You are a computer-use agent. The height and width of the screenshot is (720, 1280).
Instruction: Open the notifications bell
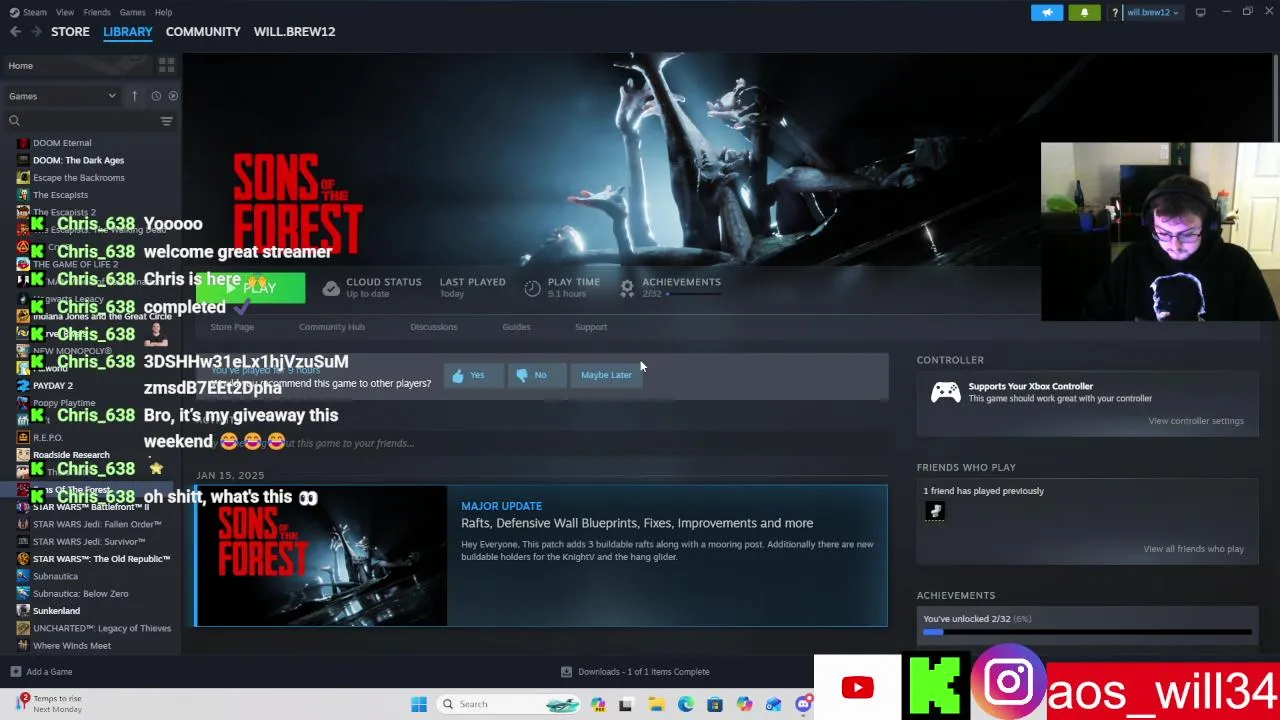(1084, 13)
